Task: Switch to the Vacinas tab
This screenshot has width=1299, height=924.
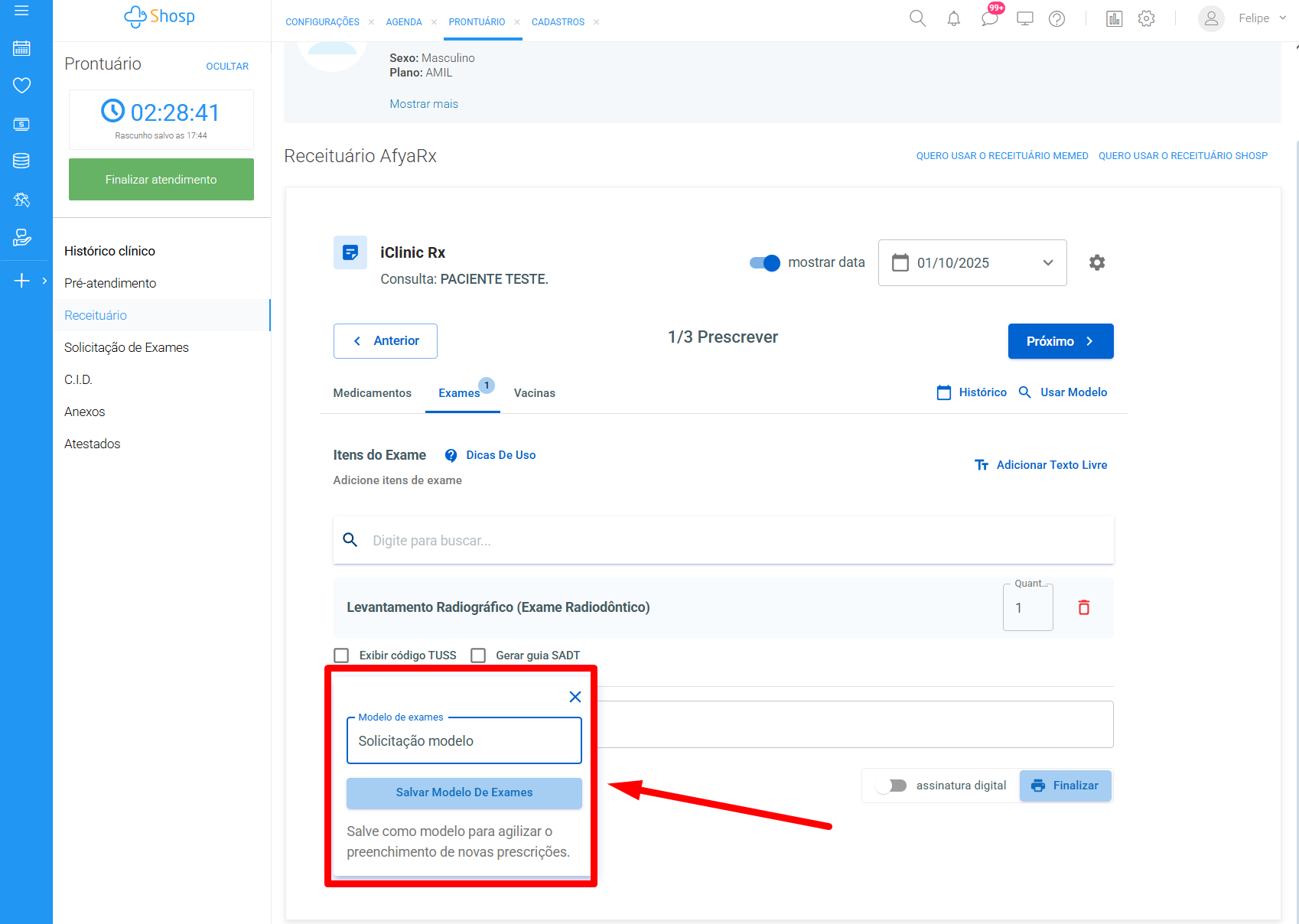Action: (534, 393)
